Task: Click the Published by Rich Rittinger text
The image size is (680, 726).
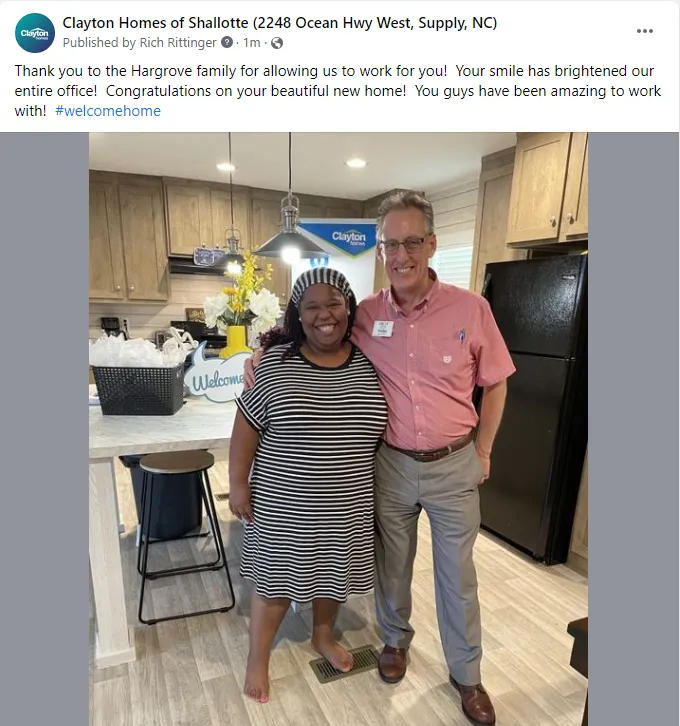Action: pyautogui.click(x=139, y=43)
